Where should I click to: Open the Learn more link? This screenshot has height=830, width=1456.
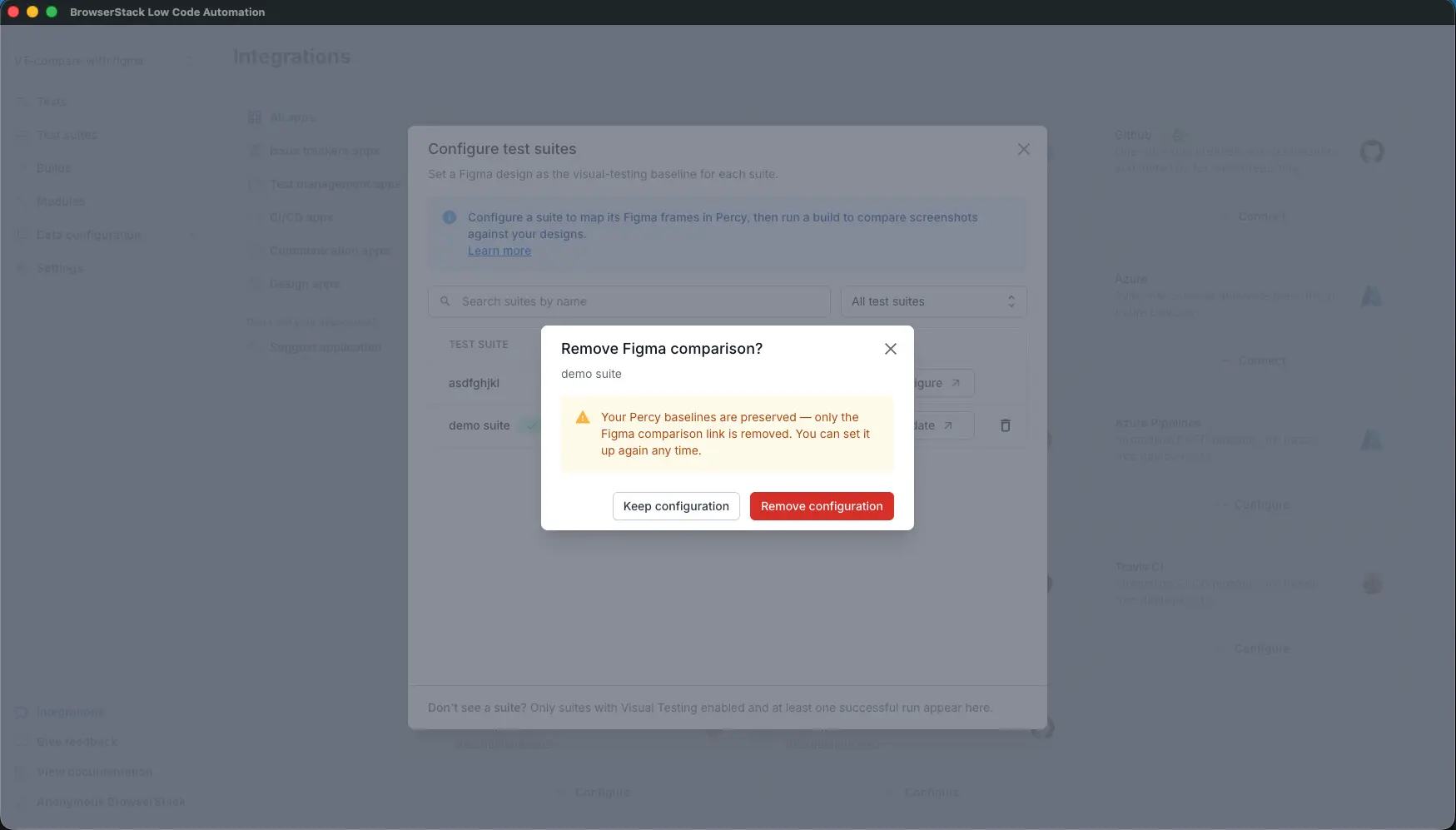[x=499, y=251]
